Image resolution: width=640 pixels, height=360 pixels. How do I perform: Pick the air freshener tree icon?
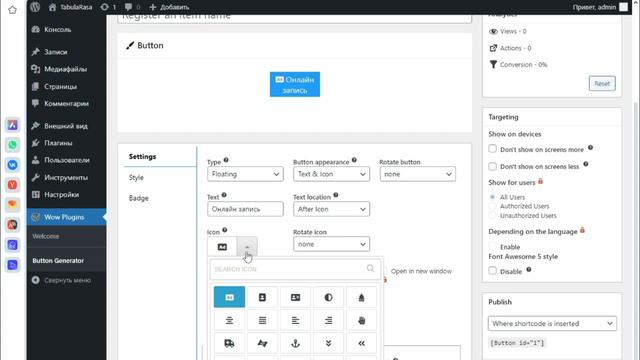pos(361,297)
